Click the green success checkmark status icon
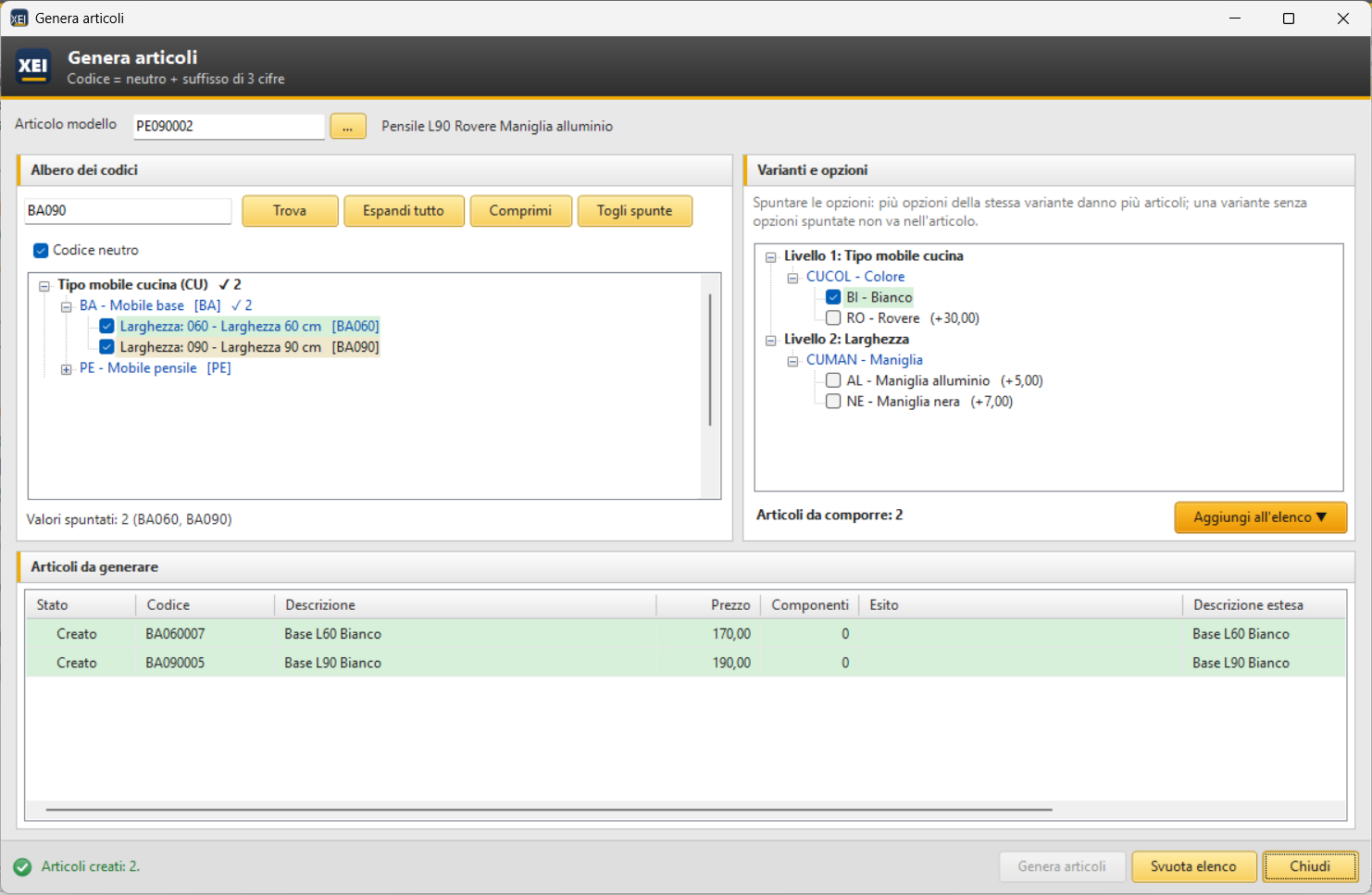 click(x=22, y=867)
